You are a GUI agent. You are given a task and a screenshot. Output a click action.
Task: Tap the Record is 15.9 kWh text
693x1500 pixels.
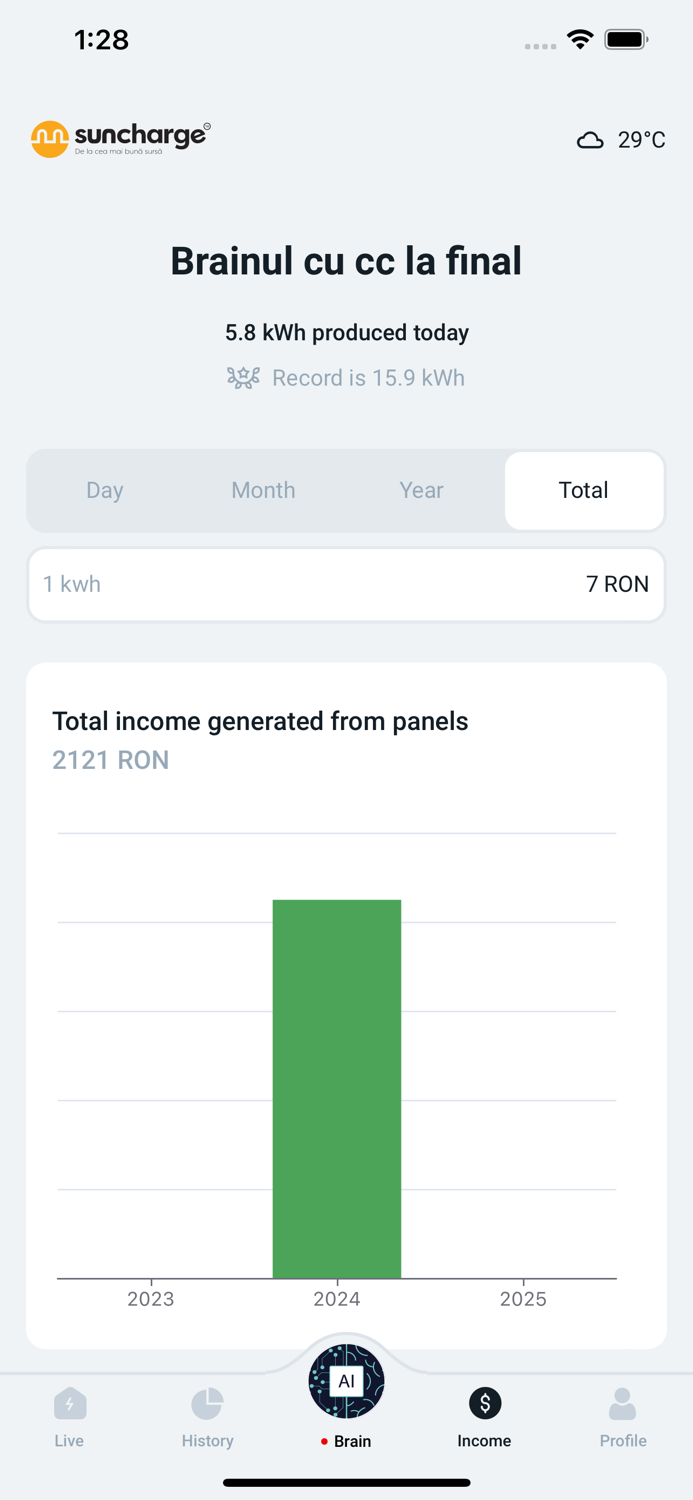tap(368, 378)
